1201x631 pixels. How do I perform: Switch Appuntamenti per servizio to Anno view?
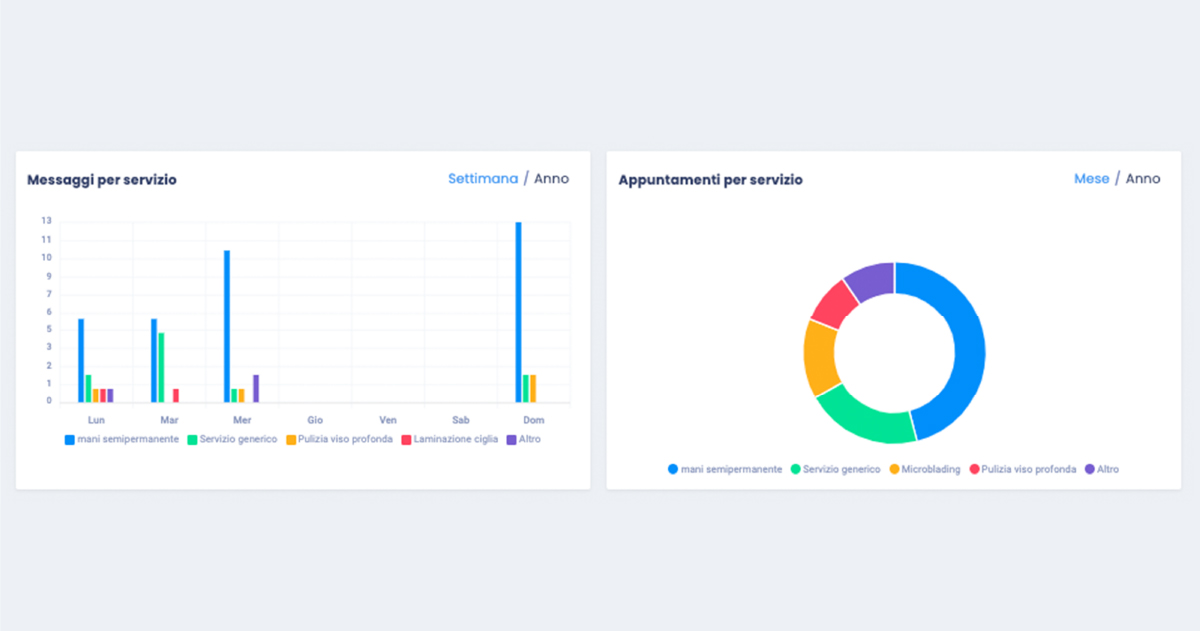[x=1143, y=179]
